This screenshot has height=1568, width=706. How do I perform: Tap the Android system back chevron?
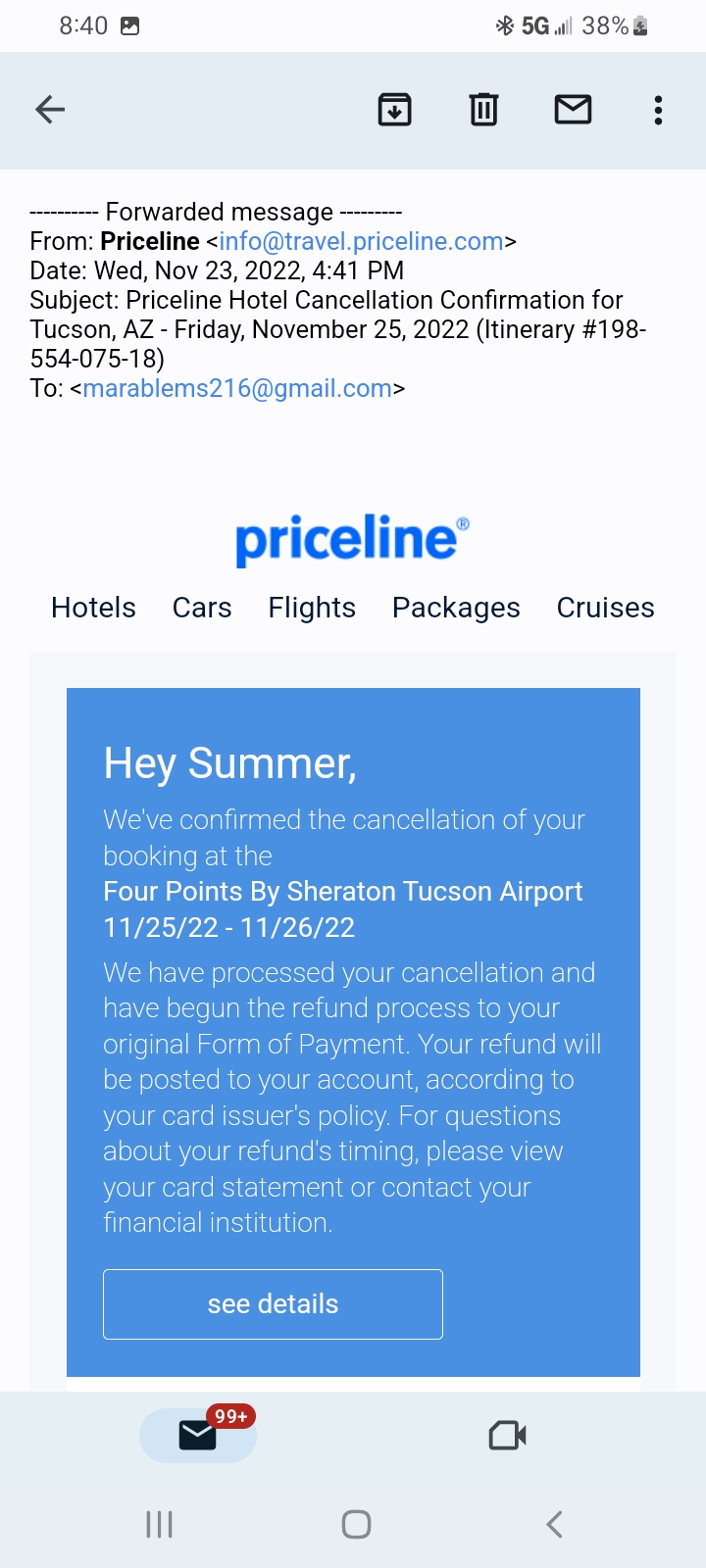(x=554, y=1524)
